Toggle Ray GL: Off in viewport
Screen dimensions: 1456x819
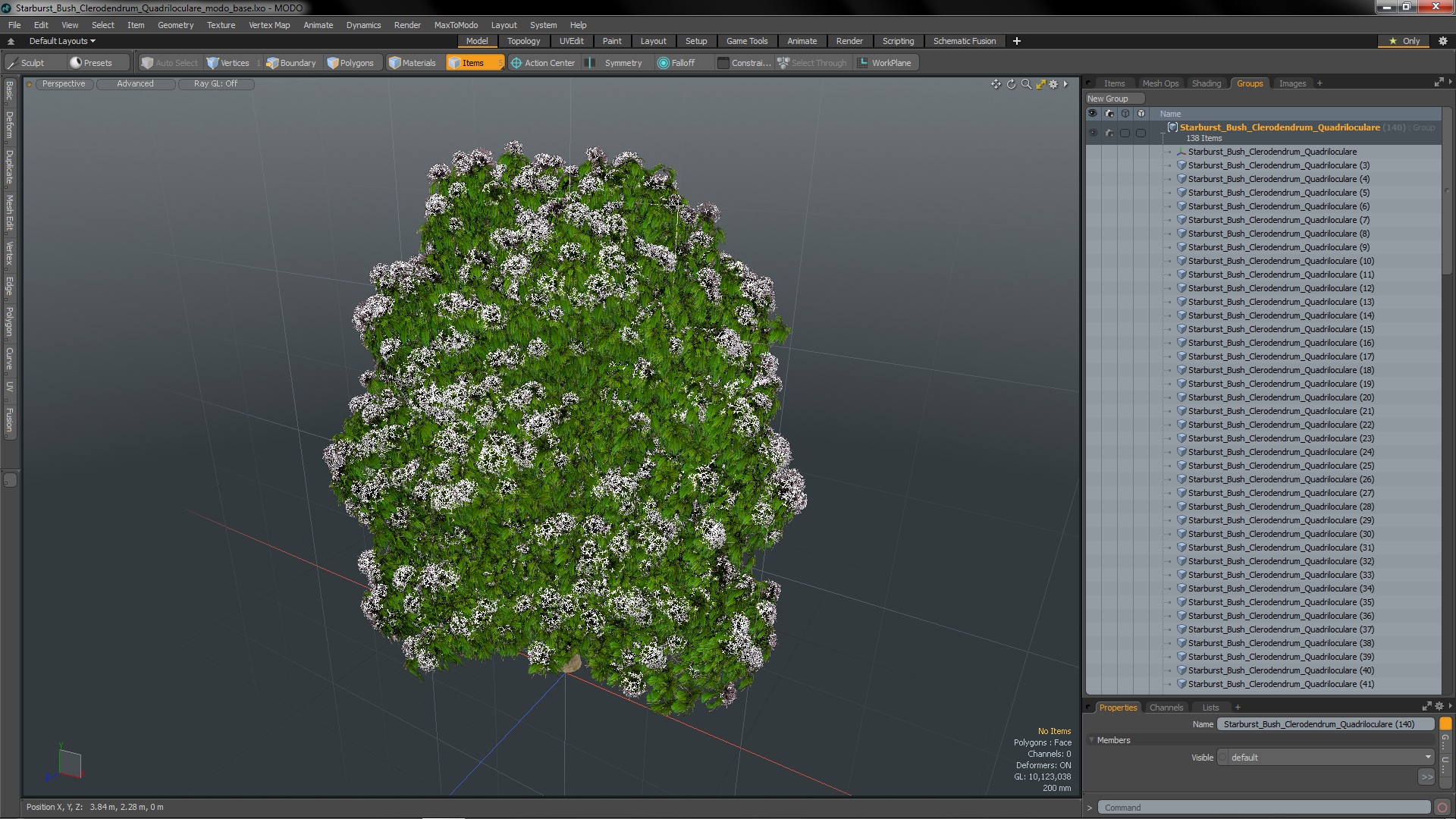pyautogui.click(x=215, y=84)
